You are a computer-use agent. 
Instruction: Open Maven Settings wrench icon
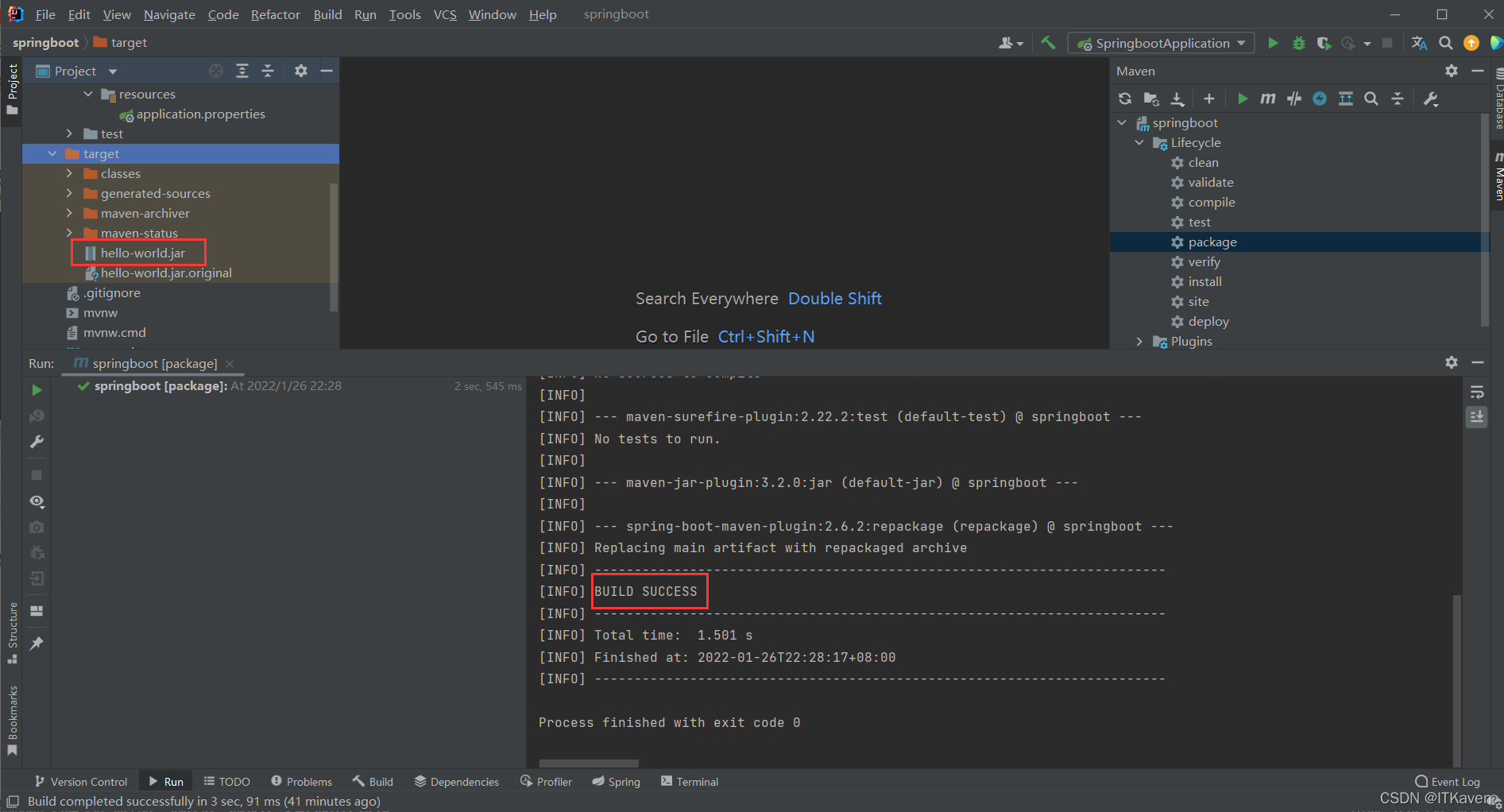coord(1432,99)
